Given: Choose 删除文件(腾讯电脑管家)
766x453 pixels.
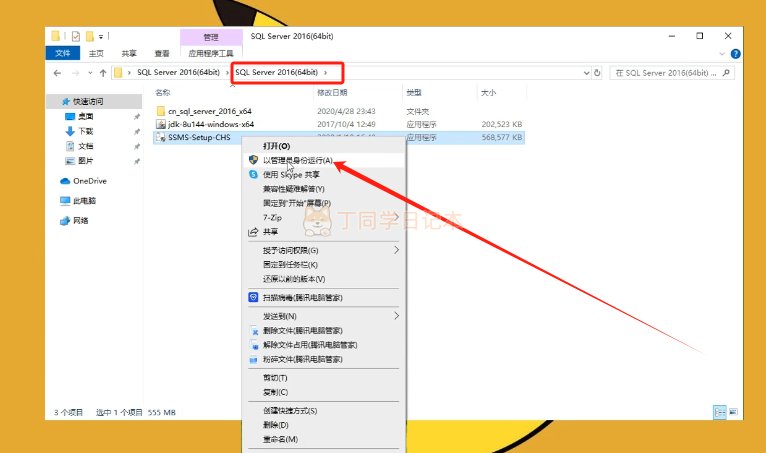Looking at the screenshot, I should coord(324,331).
